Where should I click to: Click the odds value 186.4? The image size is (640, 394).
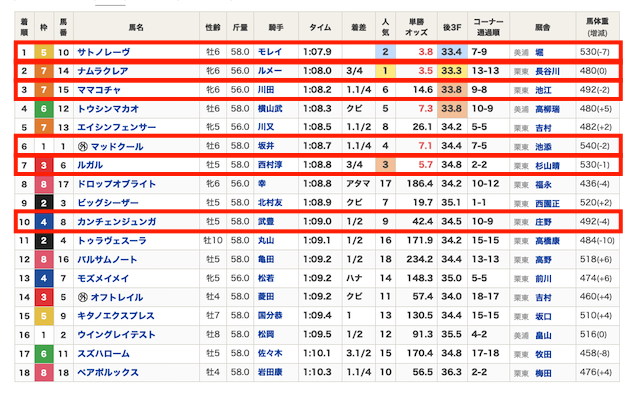click(x=420, y=184)
